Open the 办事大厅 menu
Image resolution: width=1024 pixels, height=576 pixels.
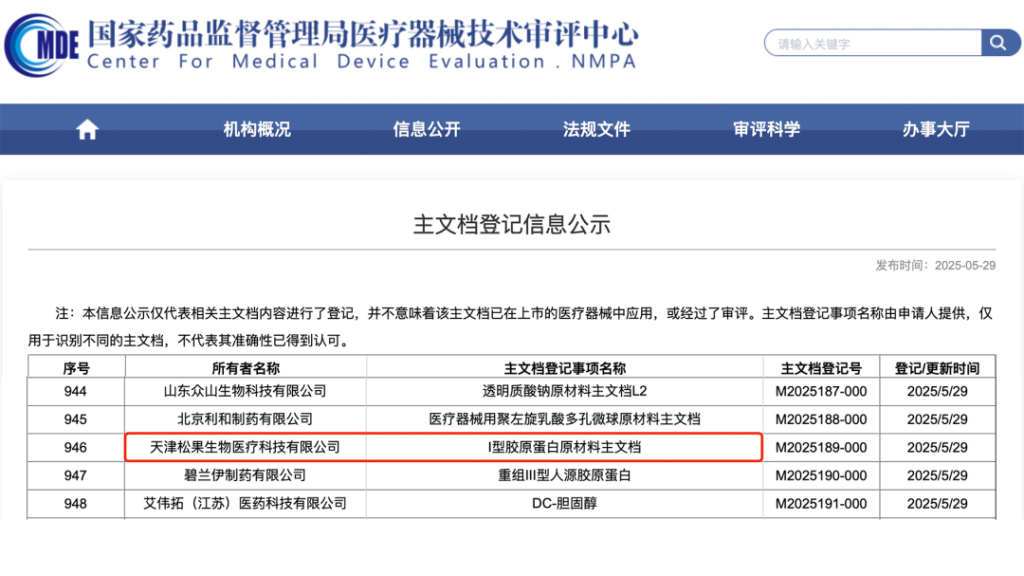tap(936, 129)
